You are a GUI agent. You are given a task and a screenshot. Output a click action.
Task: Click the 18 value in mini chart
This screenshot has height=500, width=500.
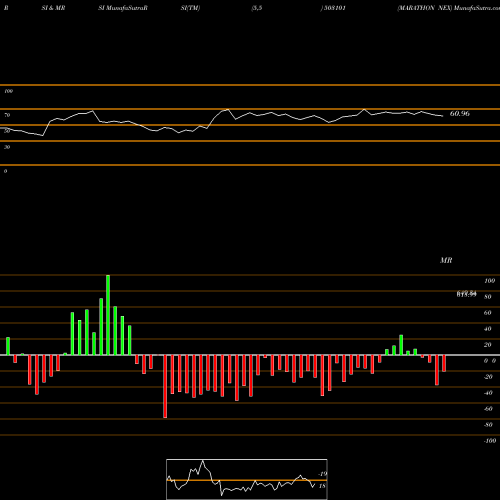pyautogui.click(x=322, y=486)
